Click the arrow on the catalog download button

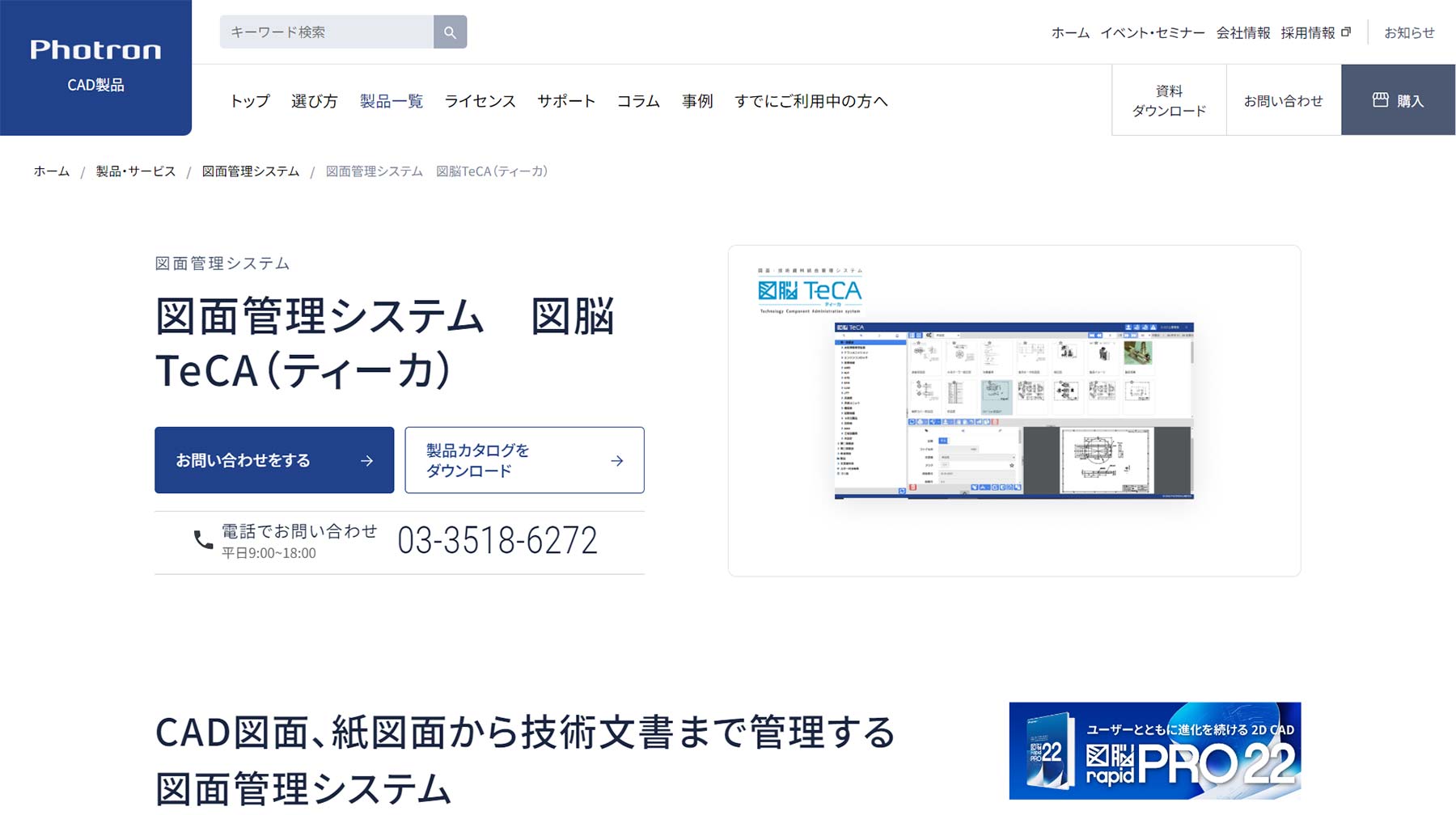click(x=617, y=460)
